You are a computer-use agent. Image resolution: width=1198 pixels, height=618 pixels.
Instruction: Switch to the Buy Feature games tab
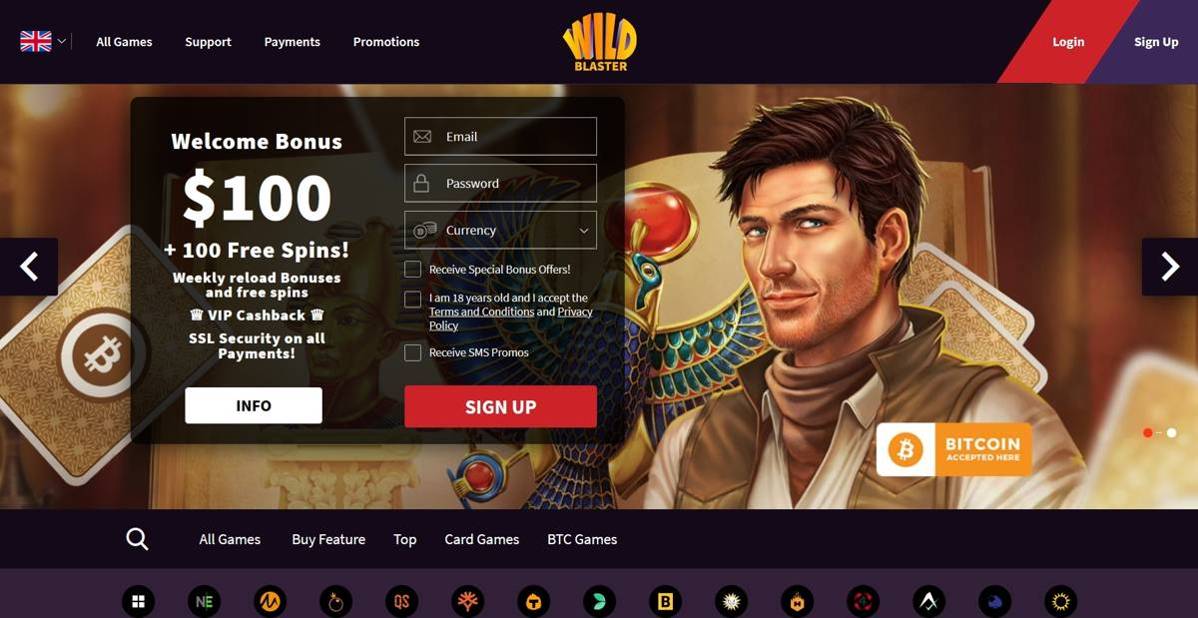point(329,539)
